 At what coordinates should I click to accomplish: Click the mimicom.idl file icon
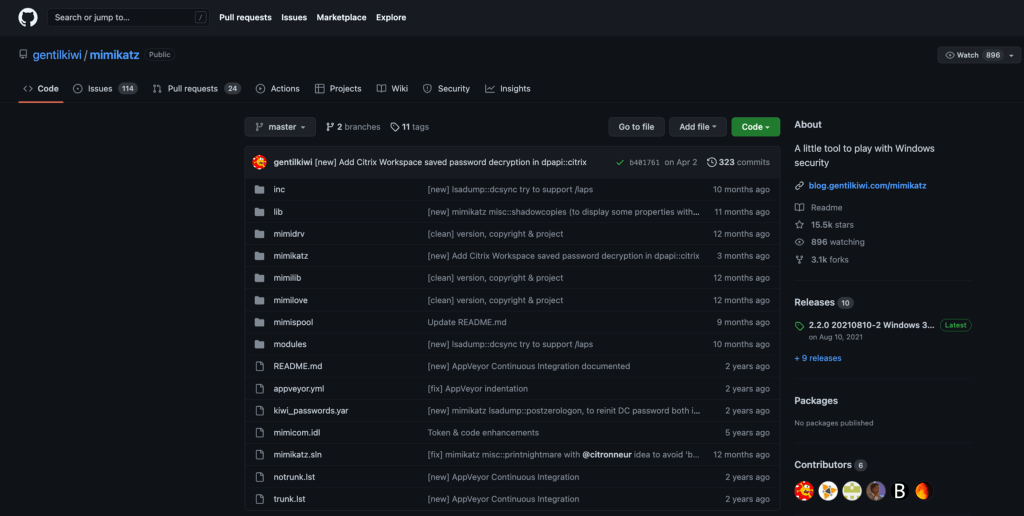259,432
